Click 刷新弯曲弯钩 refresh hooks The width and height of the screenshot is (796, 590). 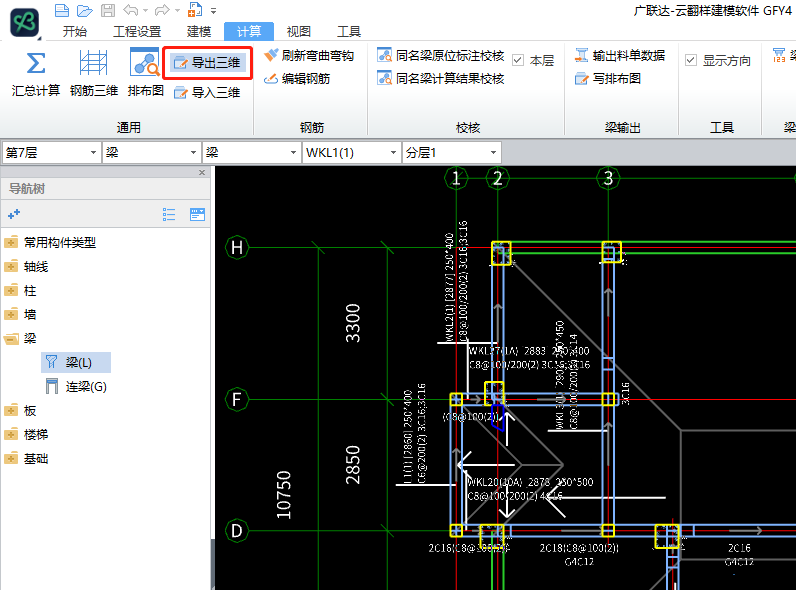tap(309, 55)
